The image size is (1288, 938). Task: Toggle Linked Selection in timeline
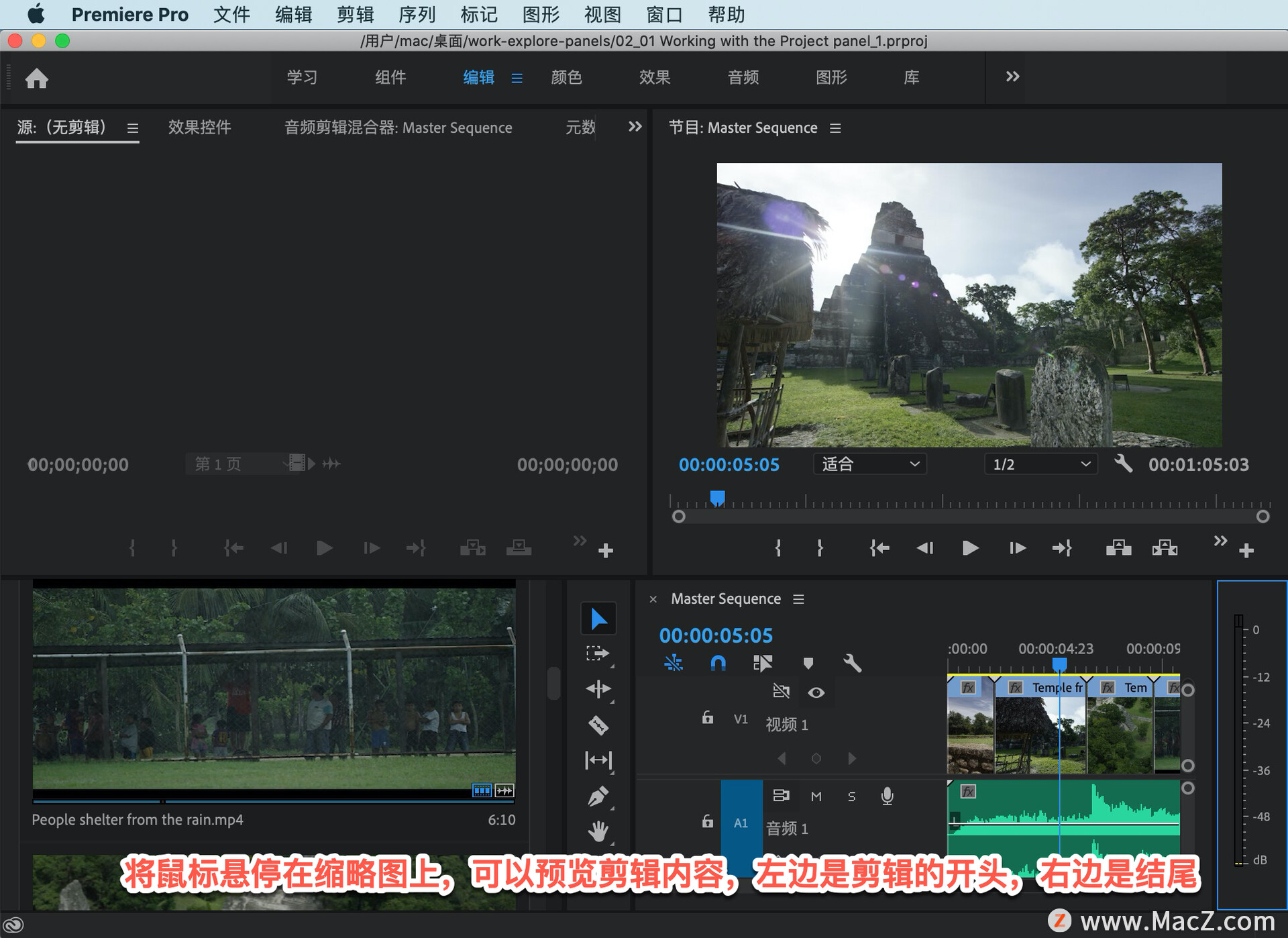pyautogui.click(x=763, y=664)
